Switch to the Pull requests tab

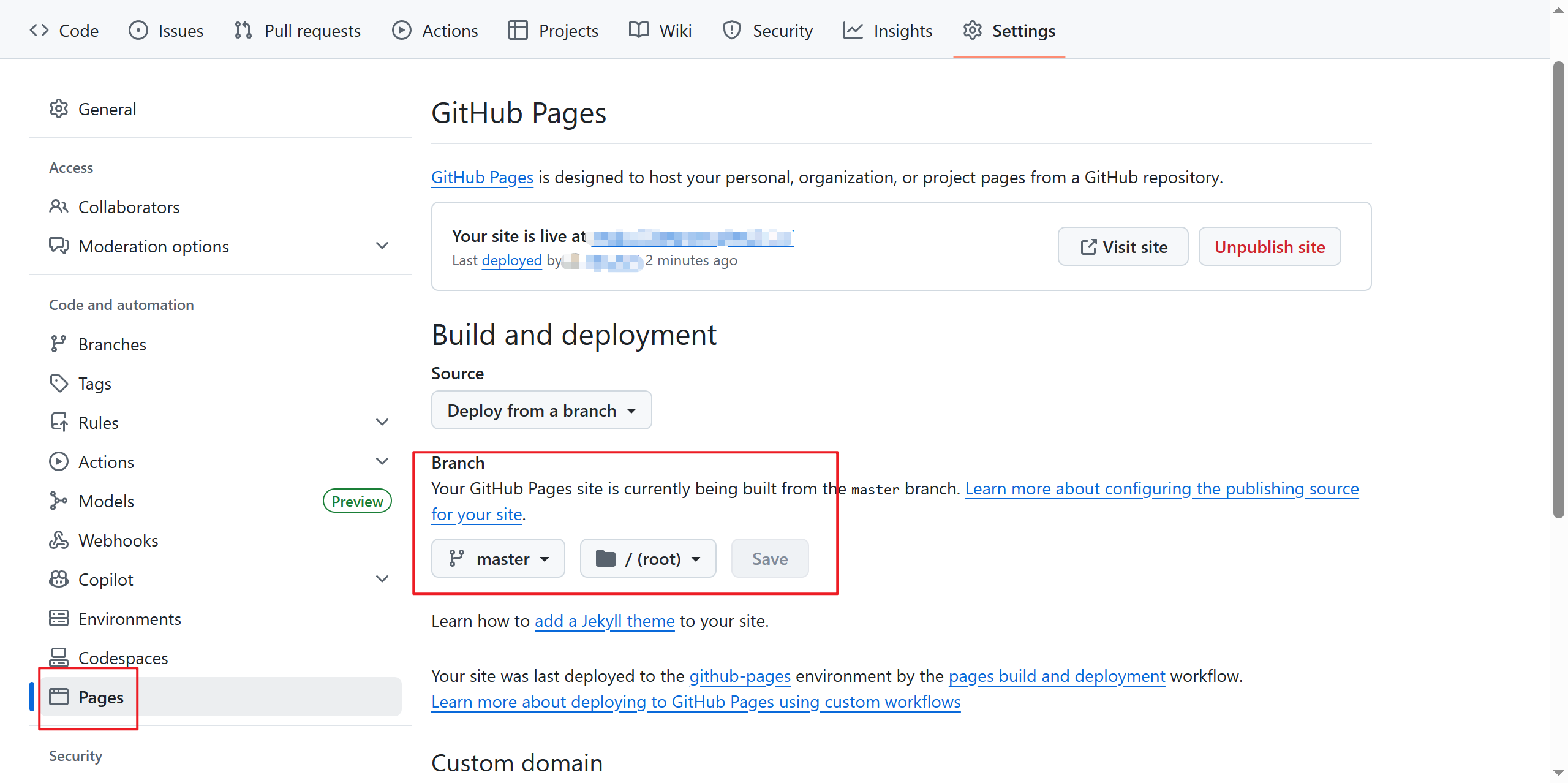coord(298,31)
